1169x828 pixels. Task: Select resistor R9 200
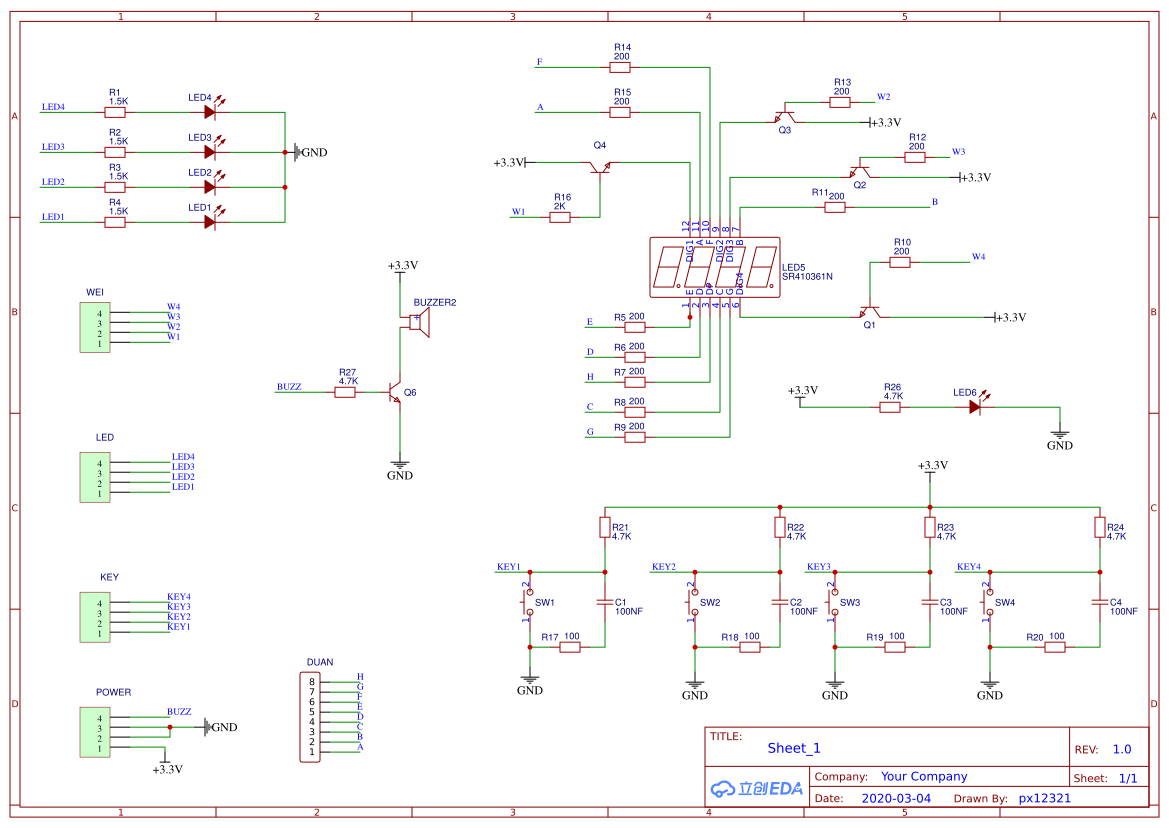tap(634, 437)
